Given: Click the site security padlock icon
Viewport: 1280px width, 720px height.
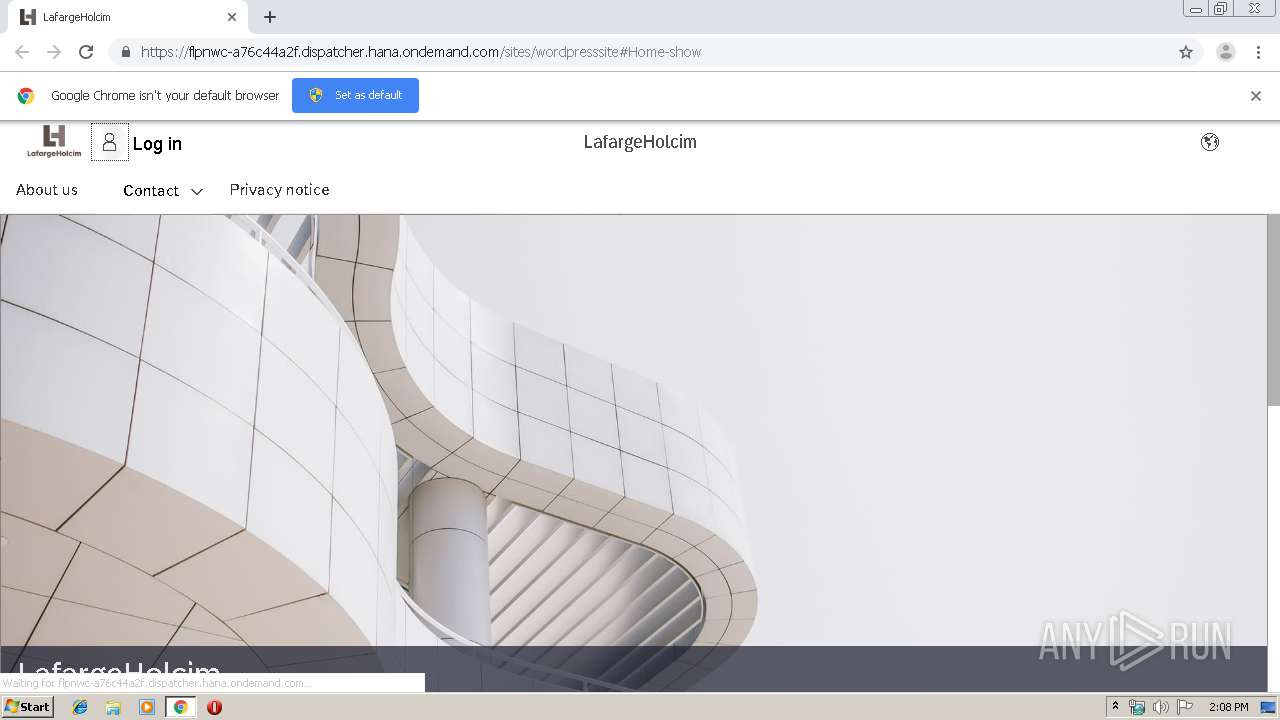Looking at the screenshot, I should pos(125,52).
